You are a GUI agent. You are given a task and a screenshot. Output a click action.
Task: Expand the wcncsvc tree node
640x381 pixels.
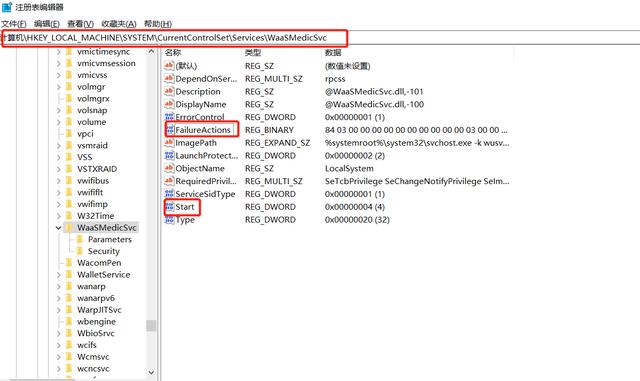pos(58,369)
